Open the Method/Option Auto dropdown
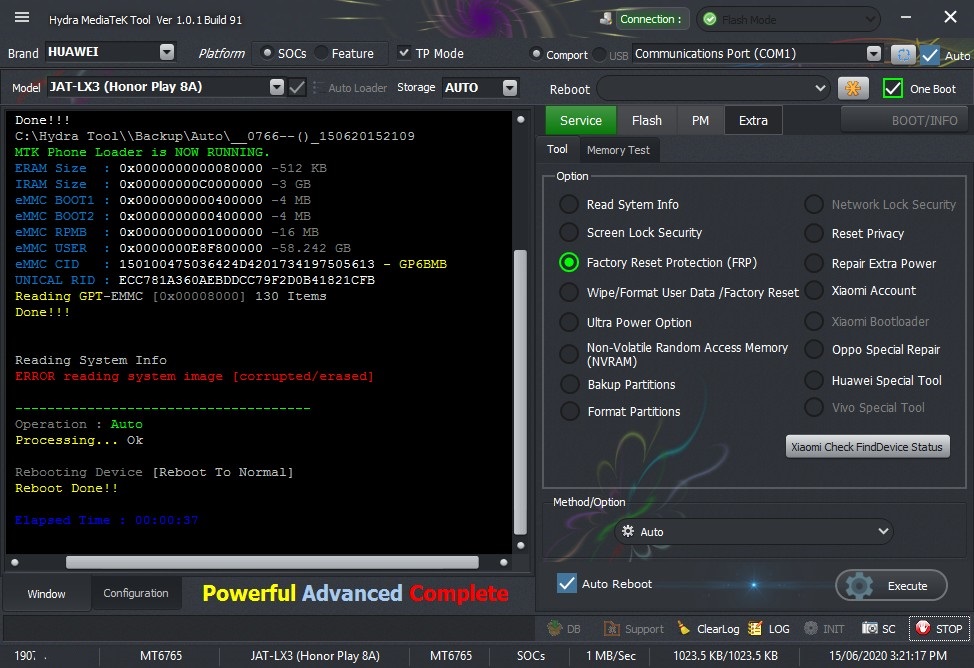 [x=753, y=531]
